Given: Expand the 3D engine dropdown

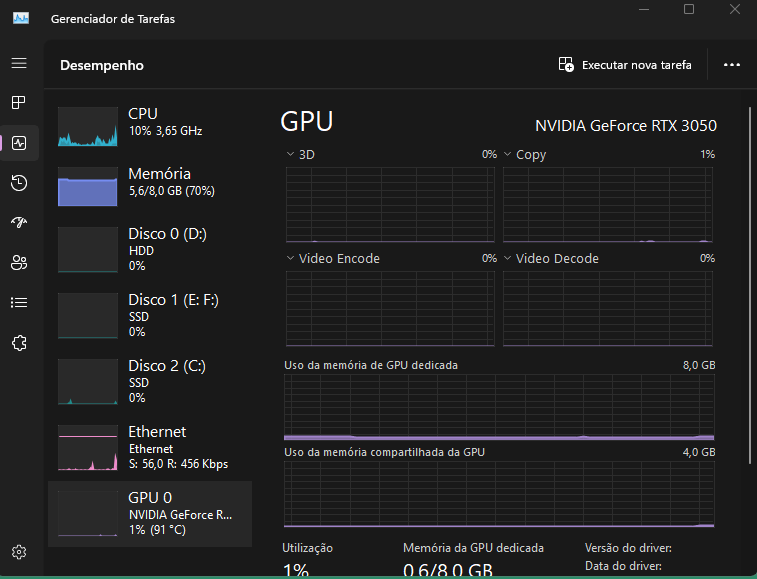Looking at the screenshot, I should coord(290,154).
